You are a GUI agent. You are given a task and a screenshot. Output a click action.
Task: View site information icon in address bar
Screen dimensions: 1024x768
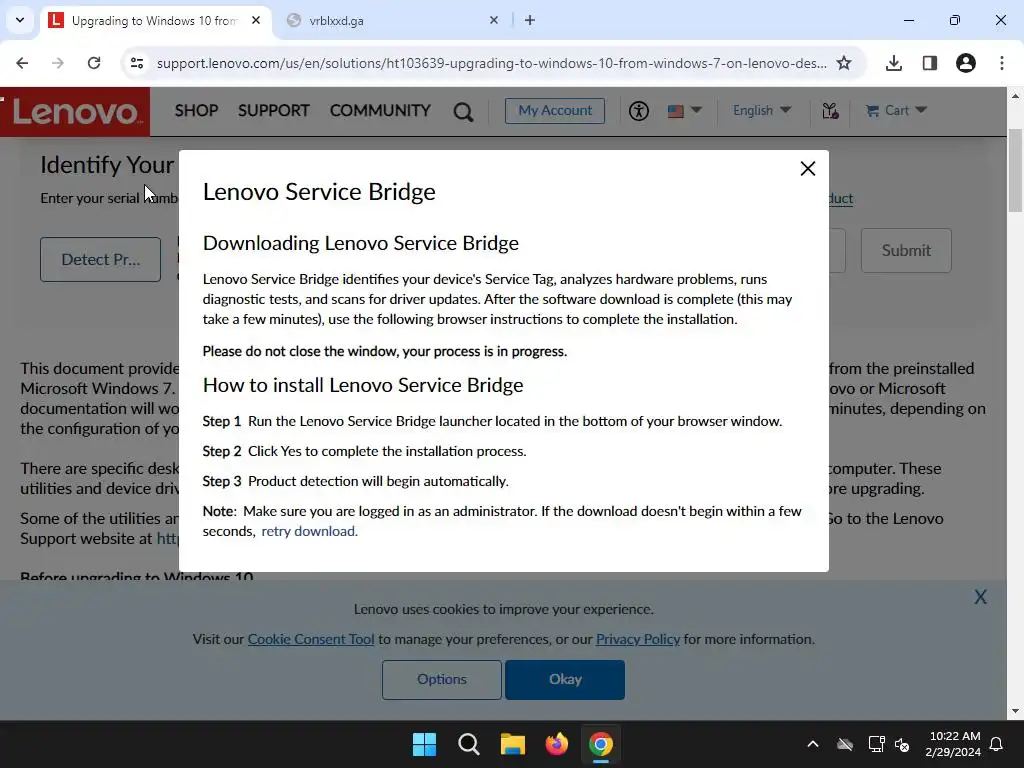137,63
